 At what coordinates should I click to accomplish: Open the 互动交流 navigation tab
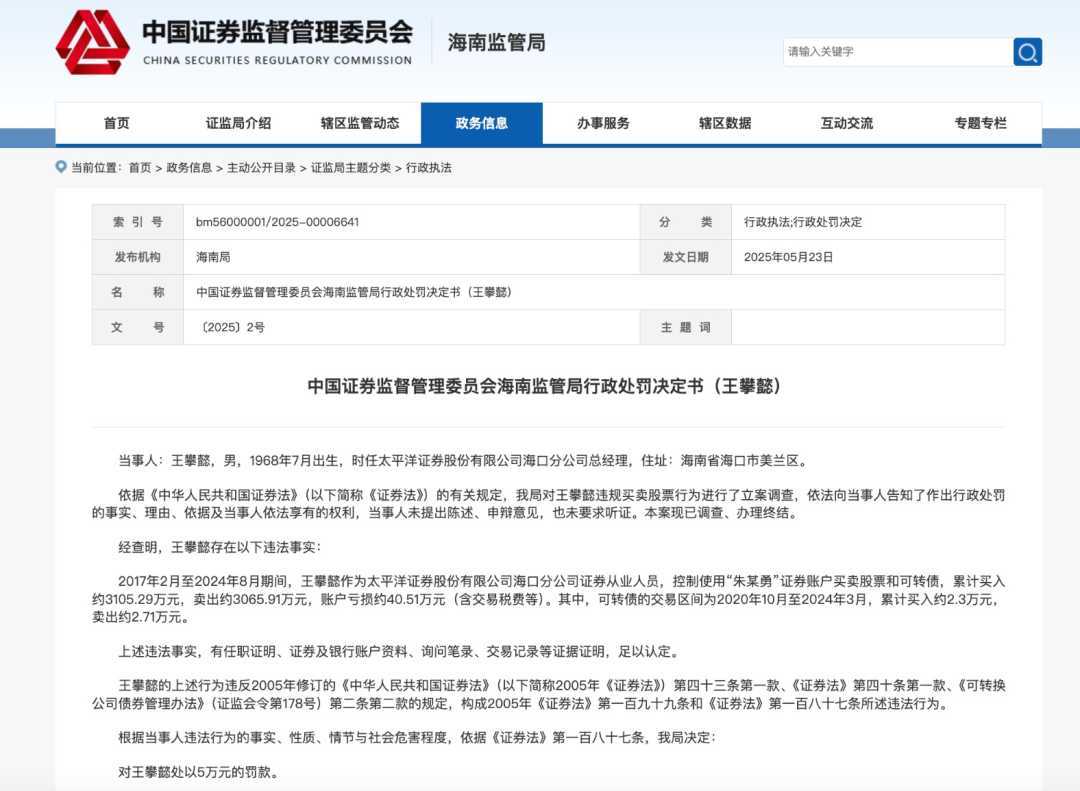847,123
